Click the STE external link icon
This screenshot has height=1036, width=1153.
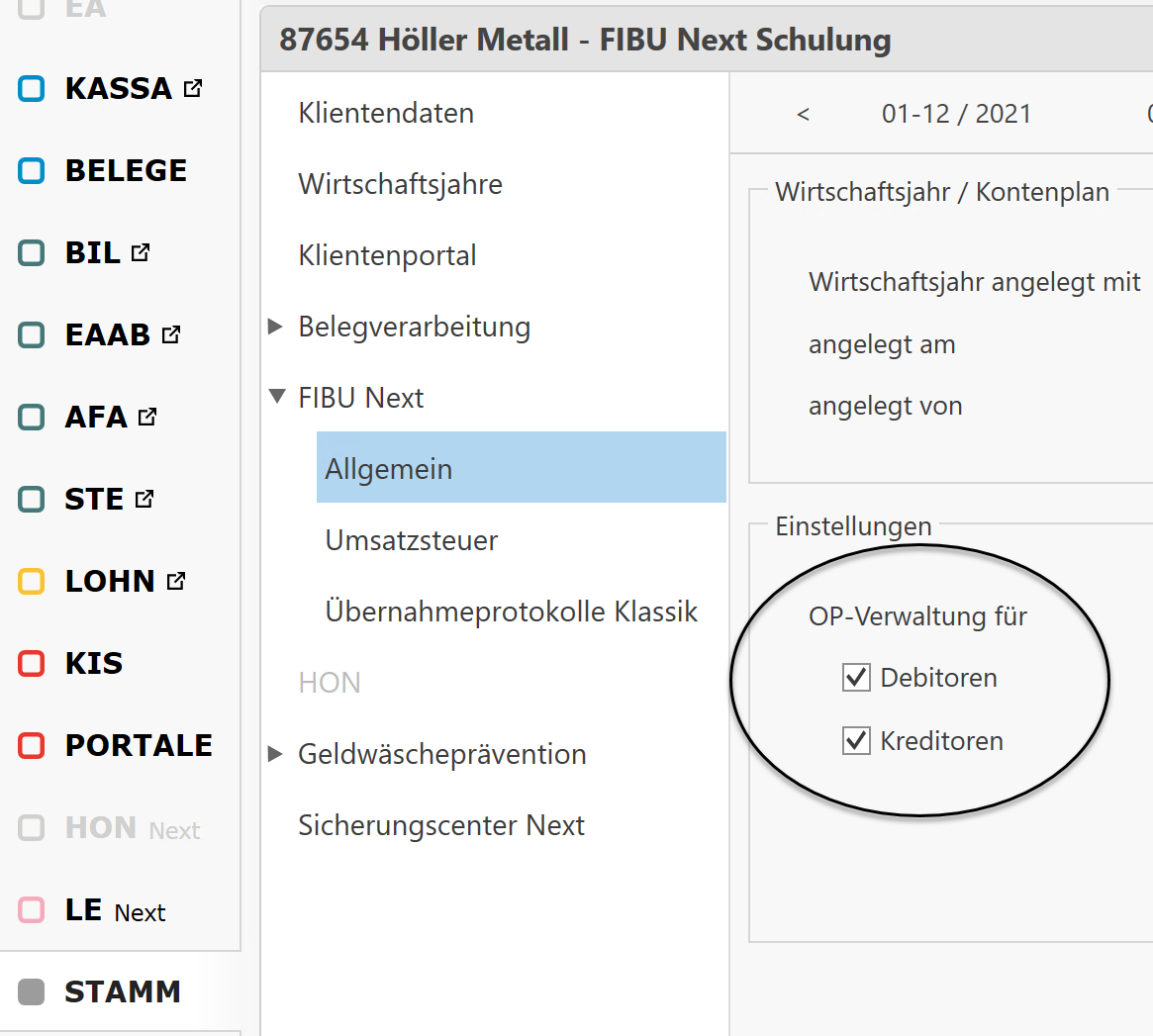click(x=144, y=499)
